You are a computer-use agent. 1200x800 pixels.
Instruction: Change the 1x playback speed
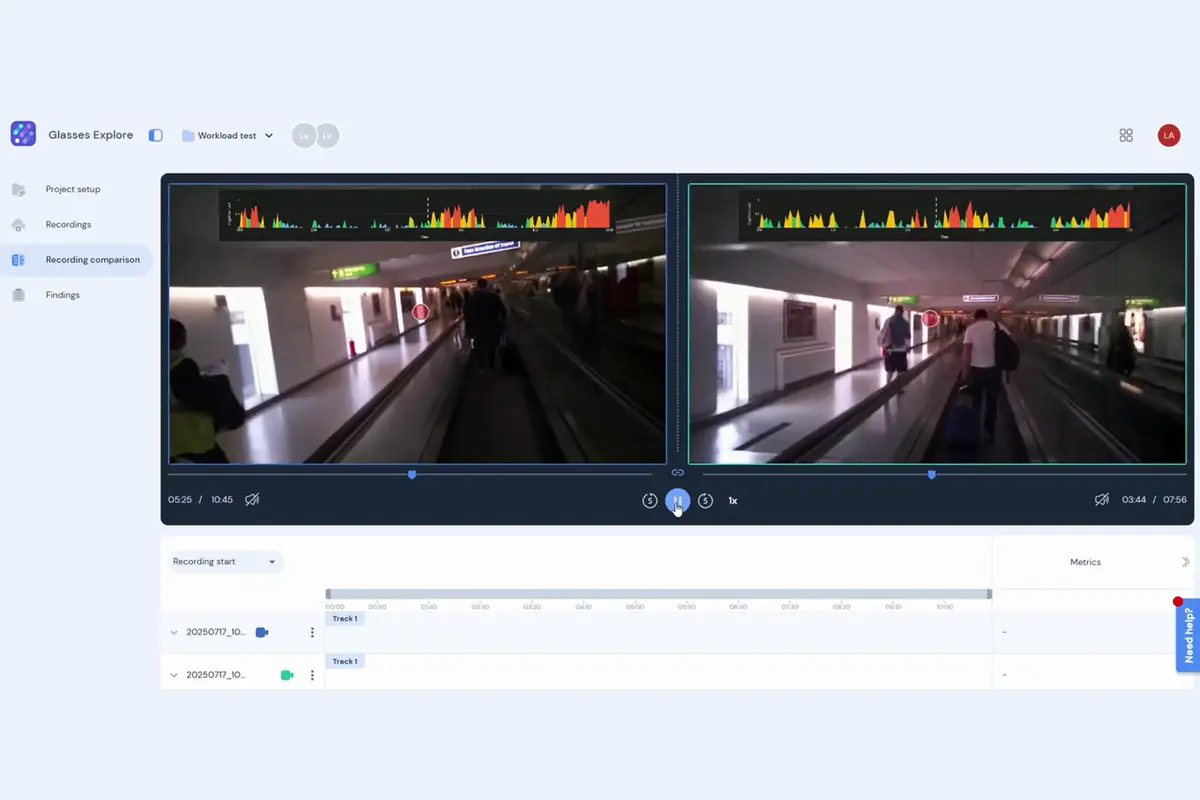pyautogui.click(x=733, y=500)
